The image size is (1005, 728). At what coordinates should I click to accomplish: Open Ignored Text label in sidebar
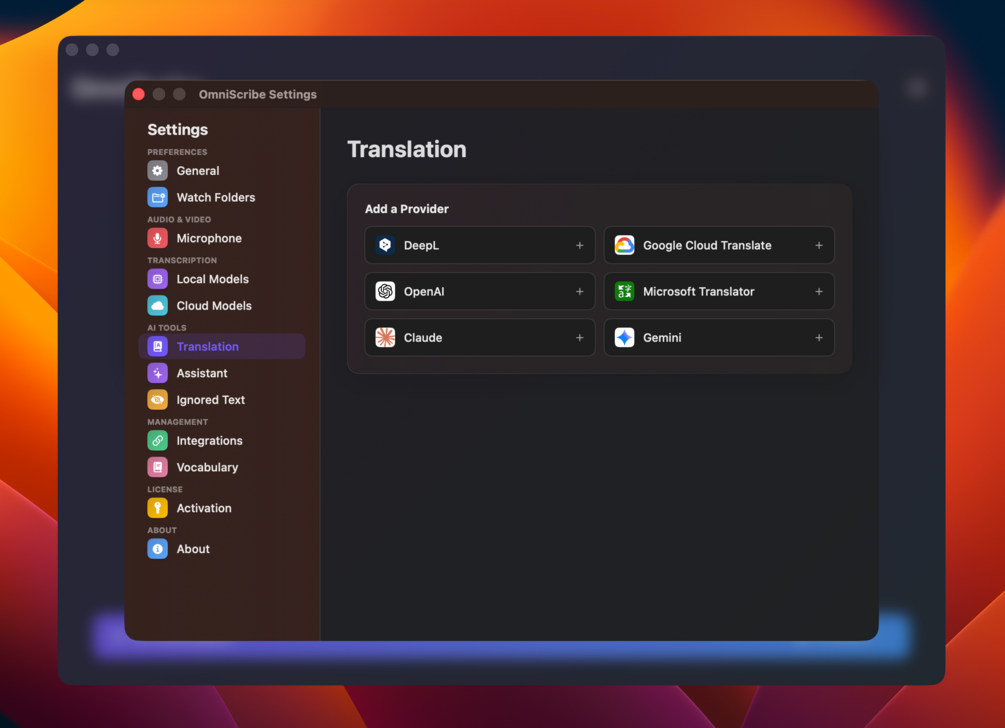click(211, 400)
